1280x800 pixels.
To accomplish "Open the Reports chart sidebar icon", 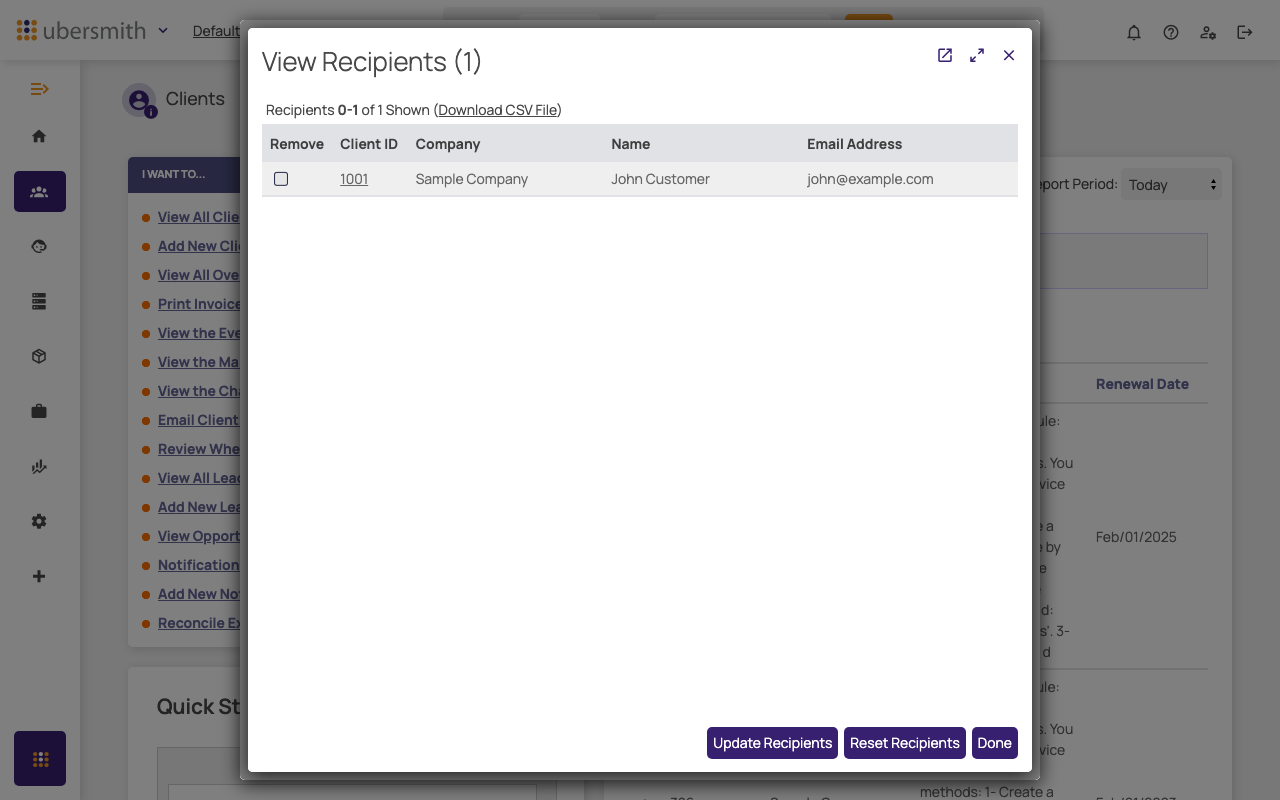I will pyautogui.click(x=39, y=466).
